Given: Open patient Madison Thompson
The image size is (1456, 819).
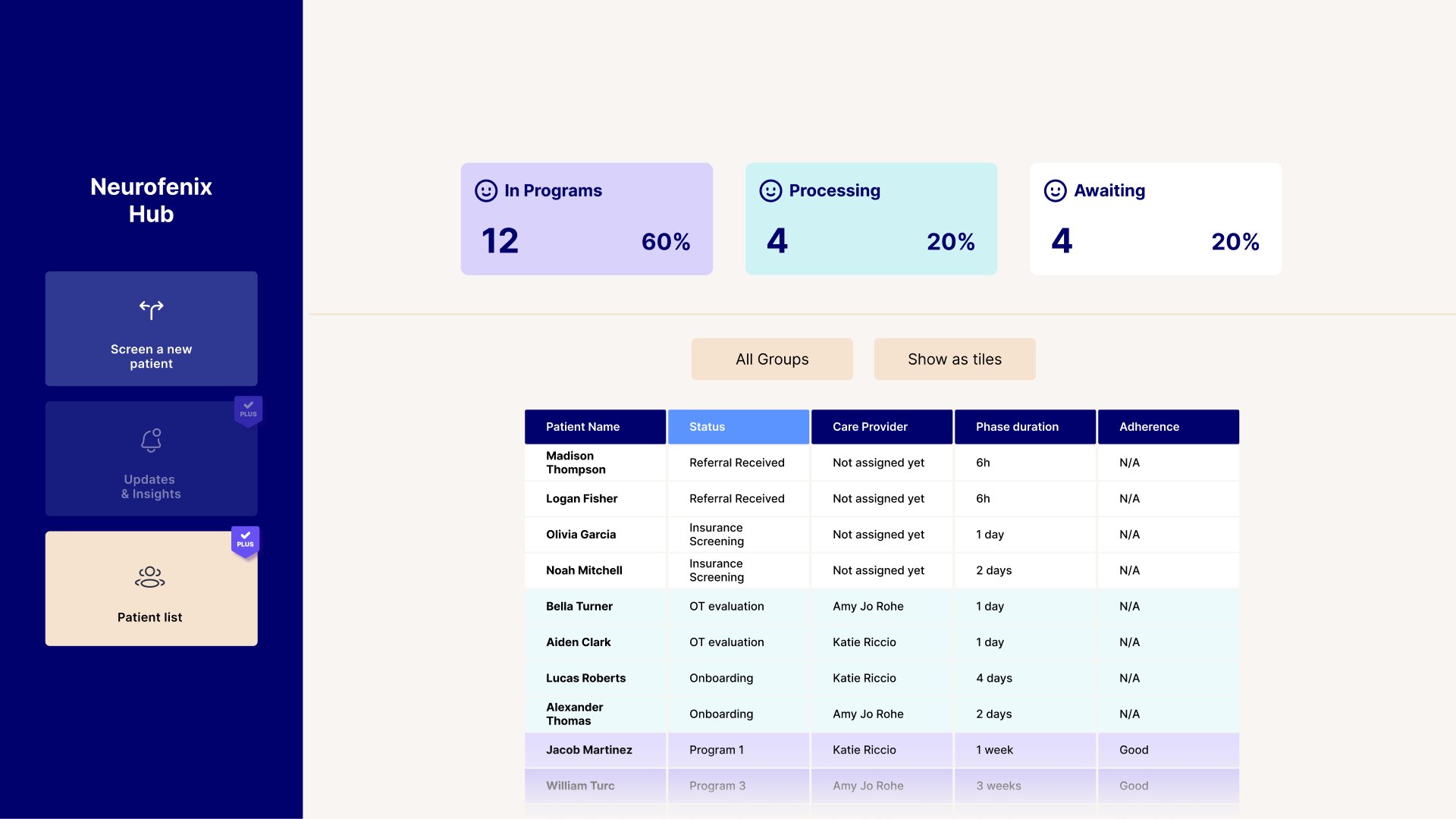Looking at the screenshot, I should tap(576, 463).
